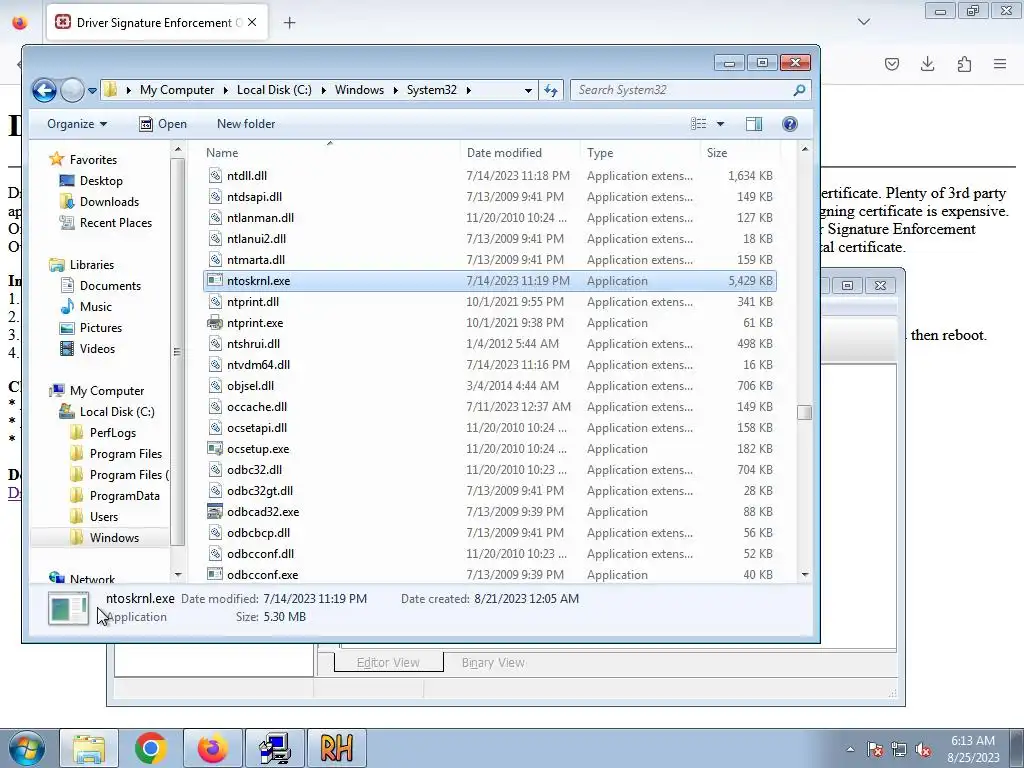The width and height of the screenshot is (1024, 768).
Task: Select the ntdll.dll file
Action: coord(247,176)
